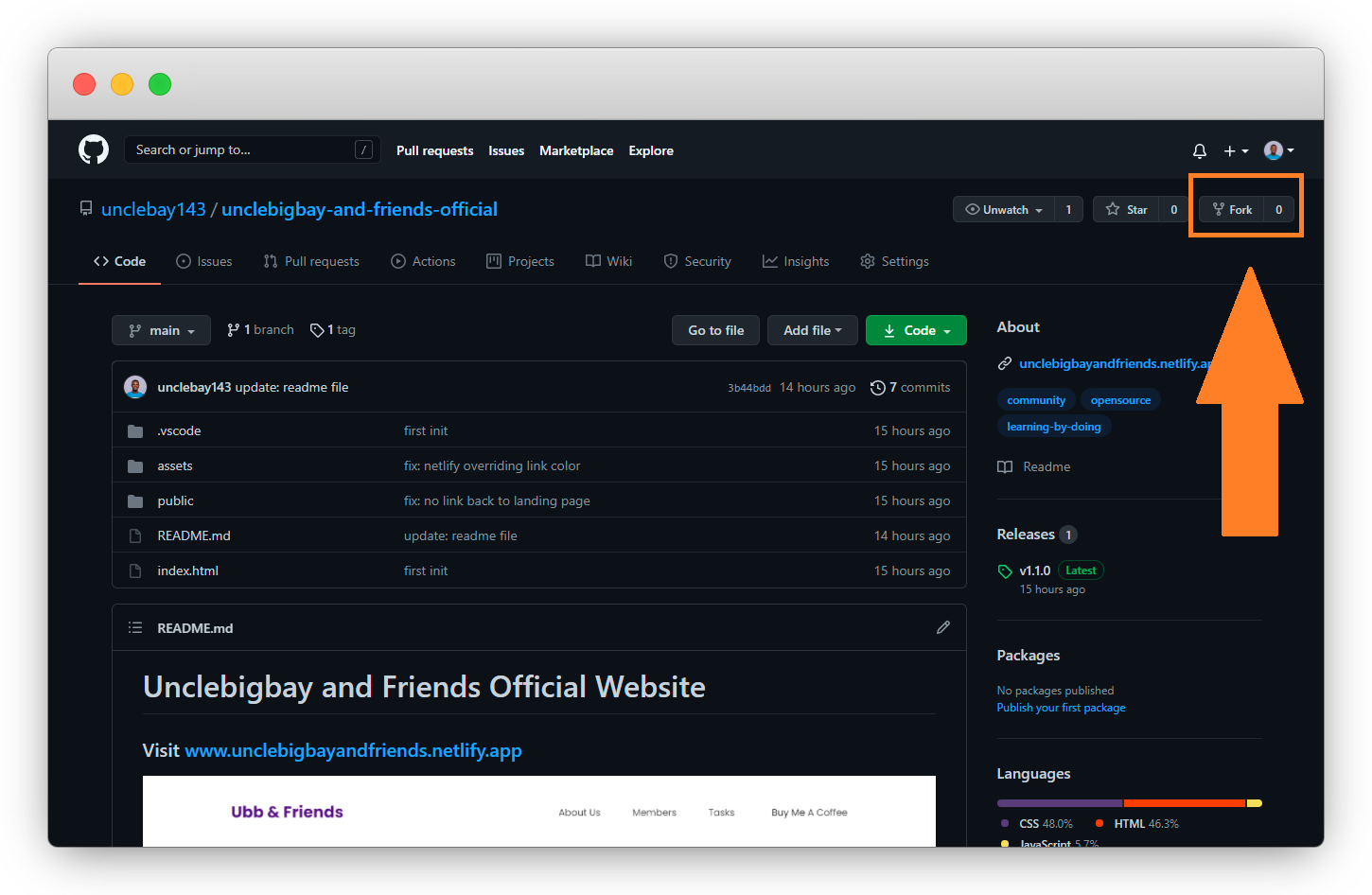Screen dimensions: 1372x895
Task: Open the forks count of 0
Action: 1278,209
